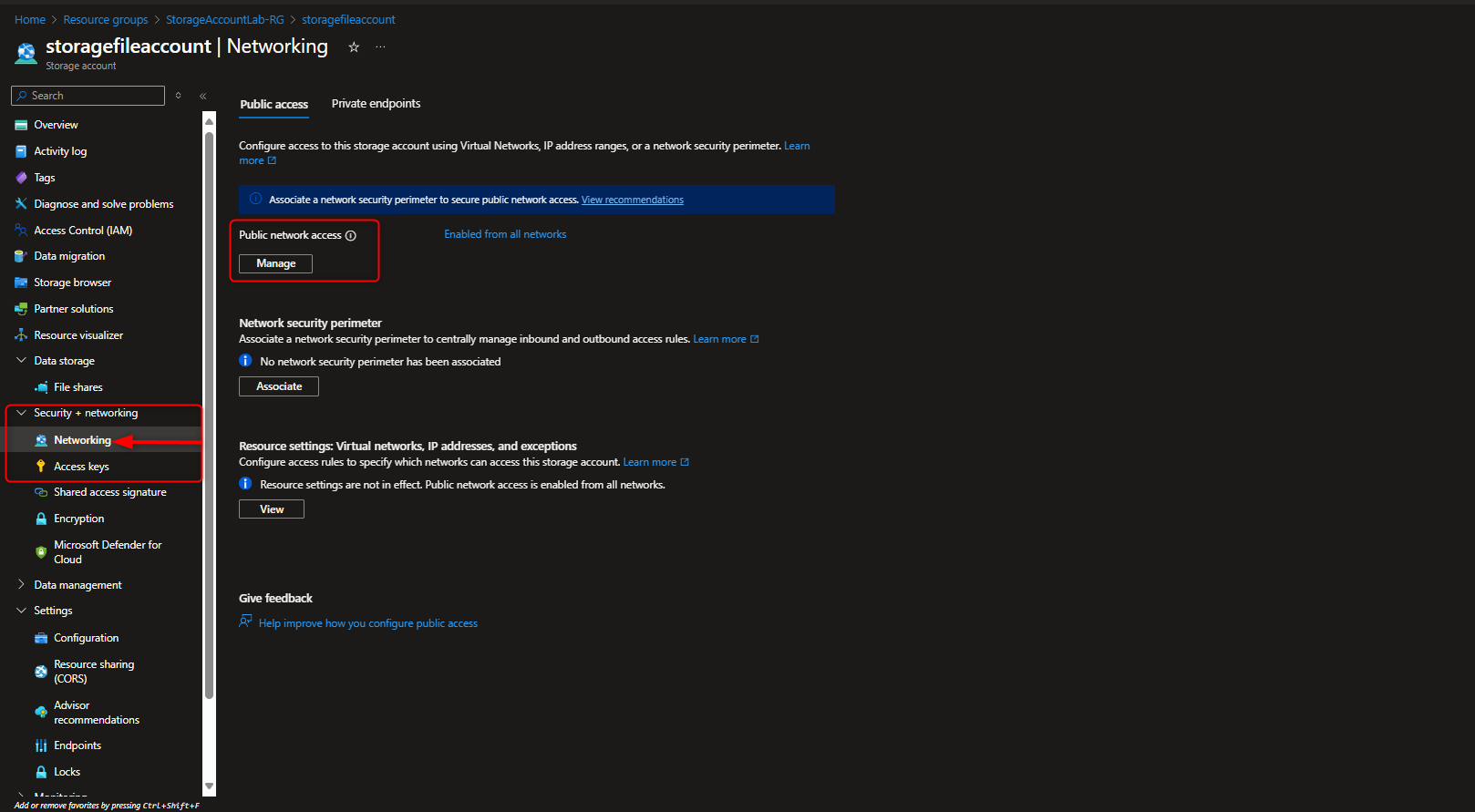
Task: Click the Learn more link in intro description
Action: coord(797,146)
